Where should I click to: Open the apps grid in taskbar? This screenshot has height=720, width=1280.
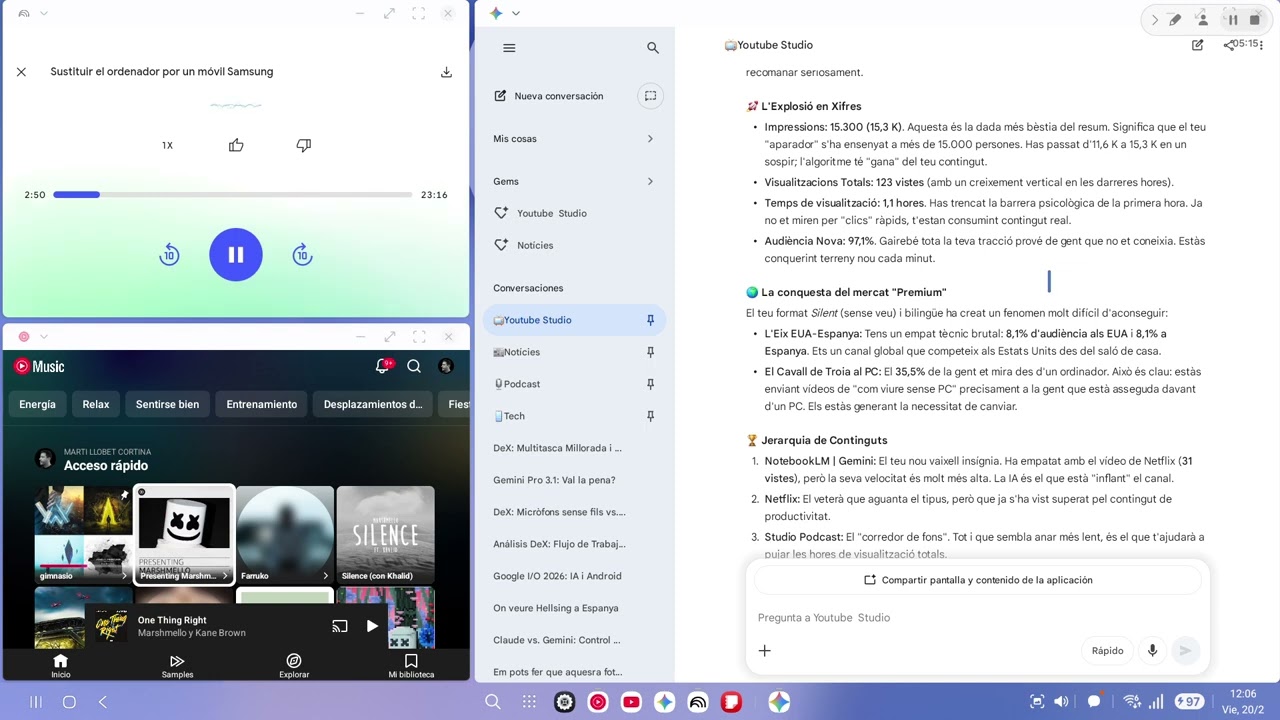click(x=529, y=702)
